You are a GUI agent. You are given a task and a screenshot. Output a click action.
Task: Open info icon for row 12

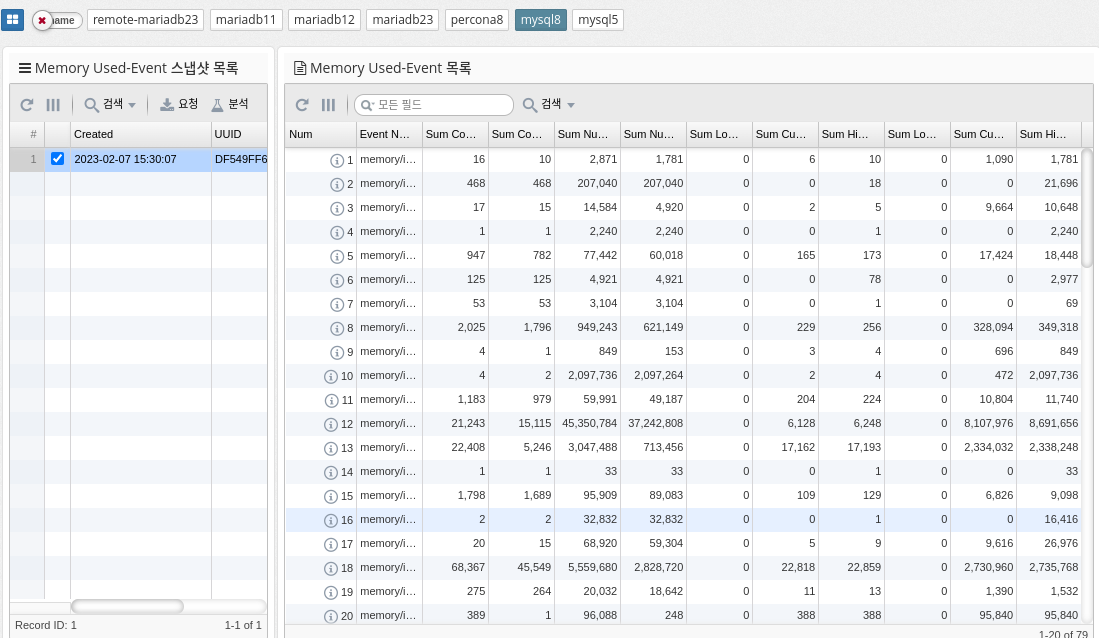pyautogui.click(x=331, y=424)
